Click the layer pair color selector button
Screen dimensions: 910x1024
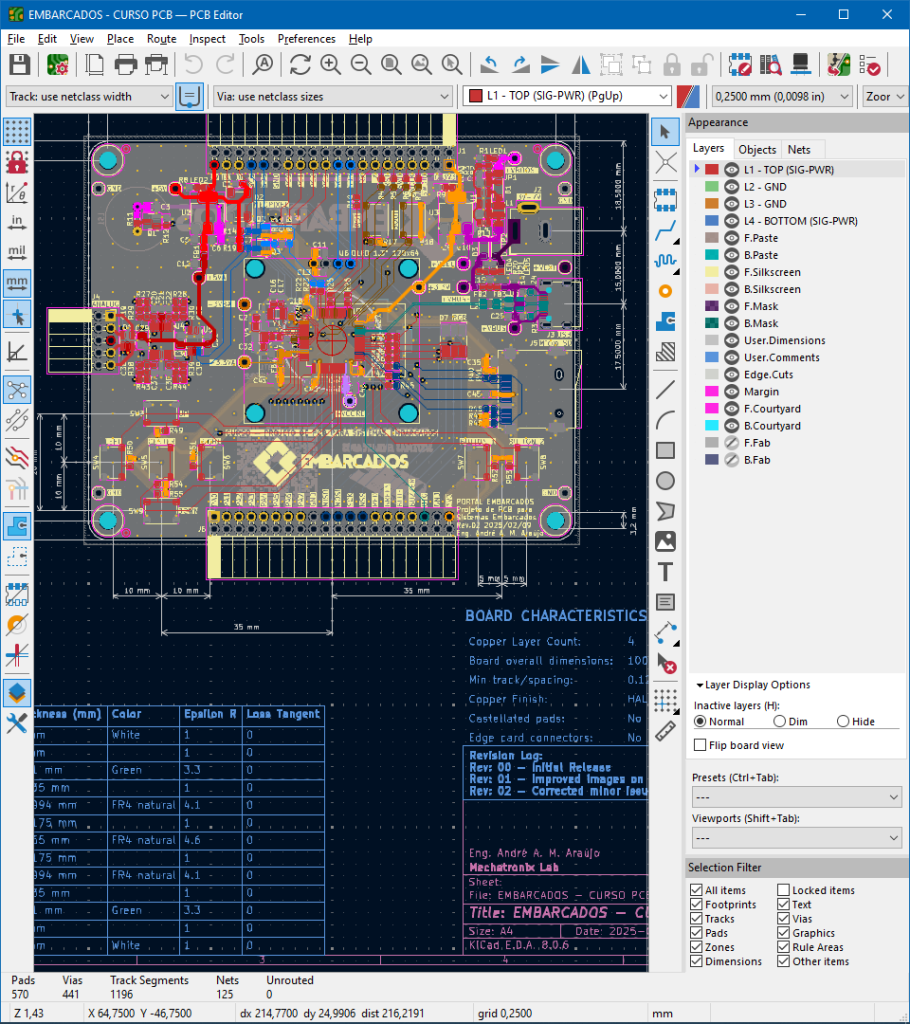[688, 97]
